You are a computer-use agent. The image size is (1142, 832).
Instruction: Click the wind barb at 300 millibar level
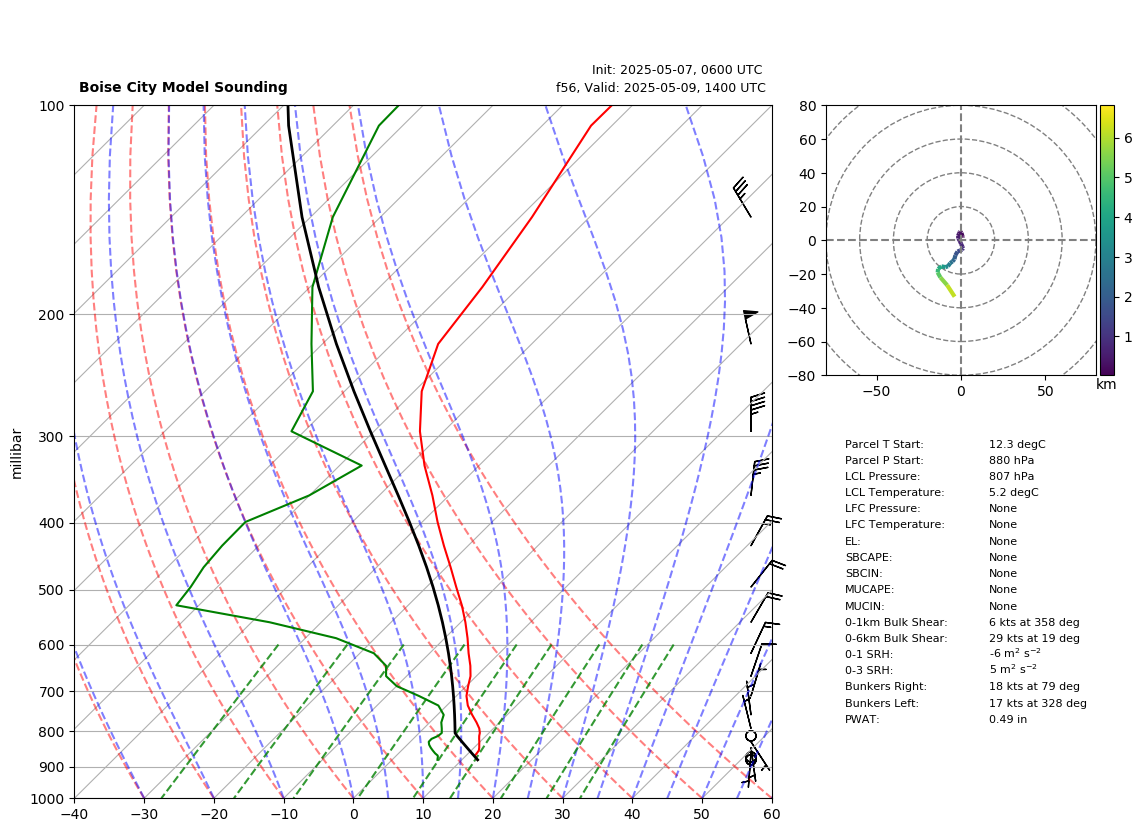click(757, 412)
